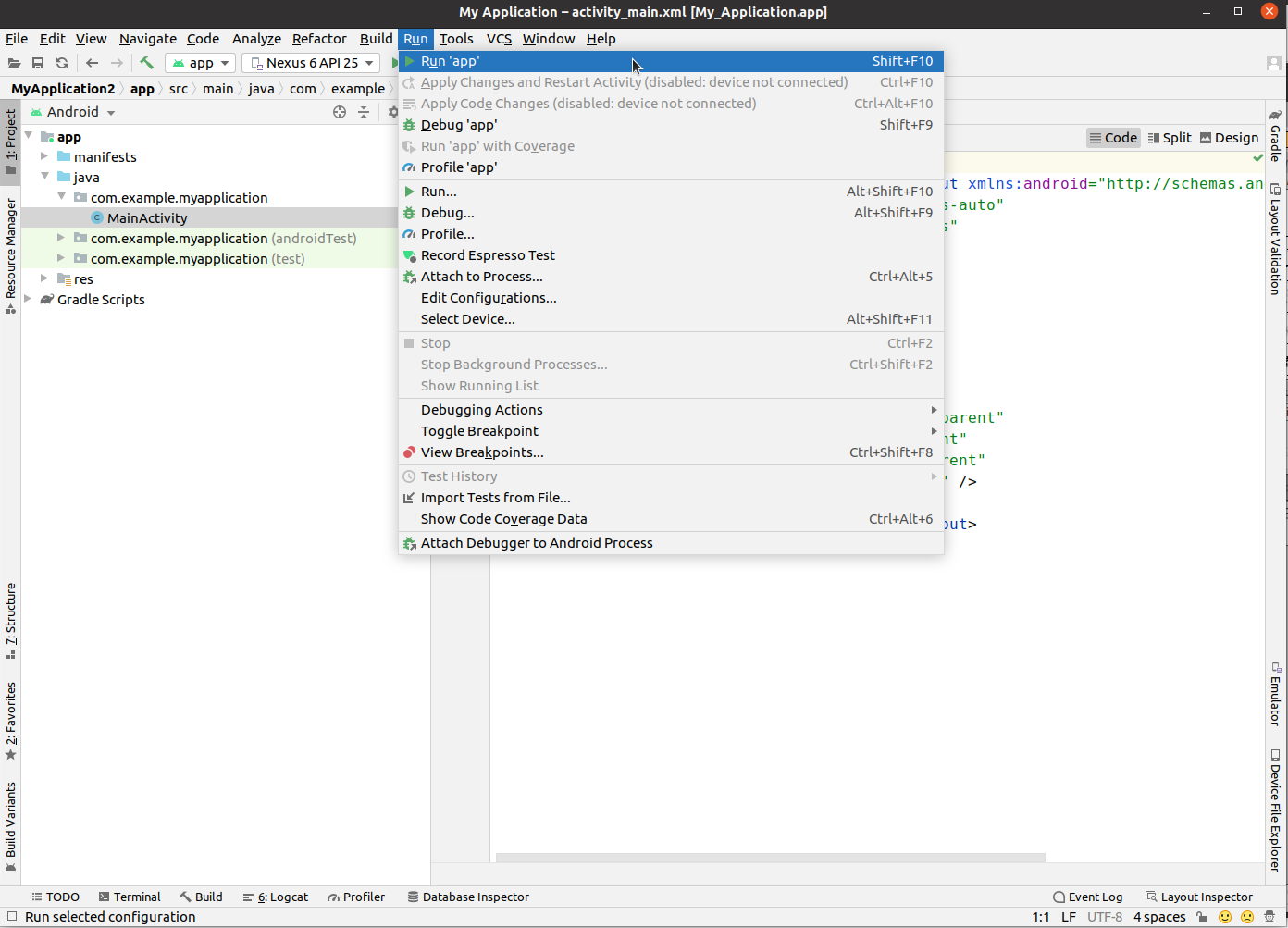This screenshot has width=1288, height=928.
Task: Open the Terminal tool window
Action: pos(130,897)
